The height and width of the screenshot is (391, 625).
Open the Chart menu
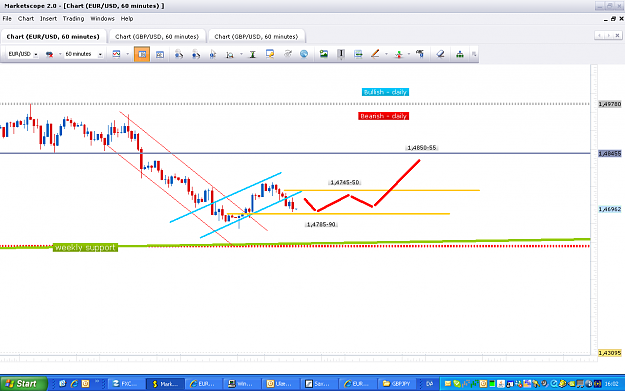[x=26, y=19]
